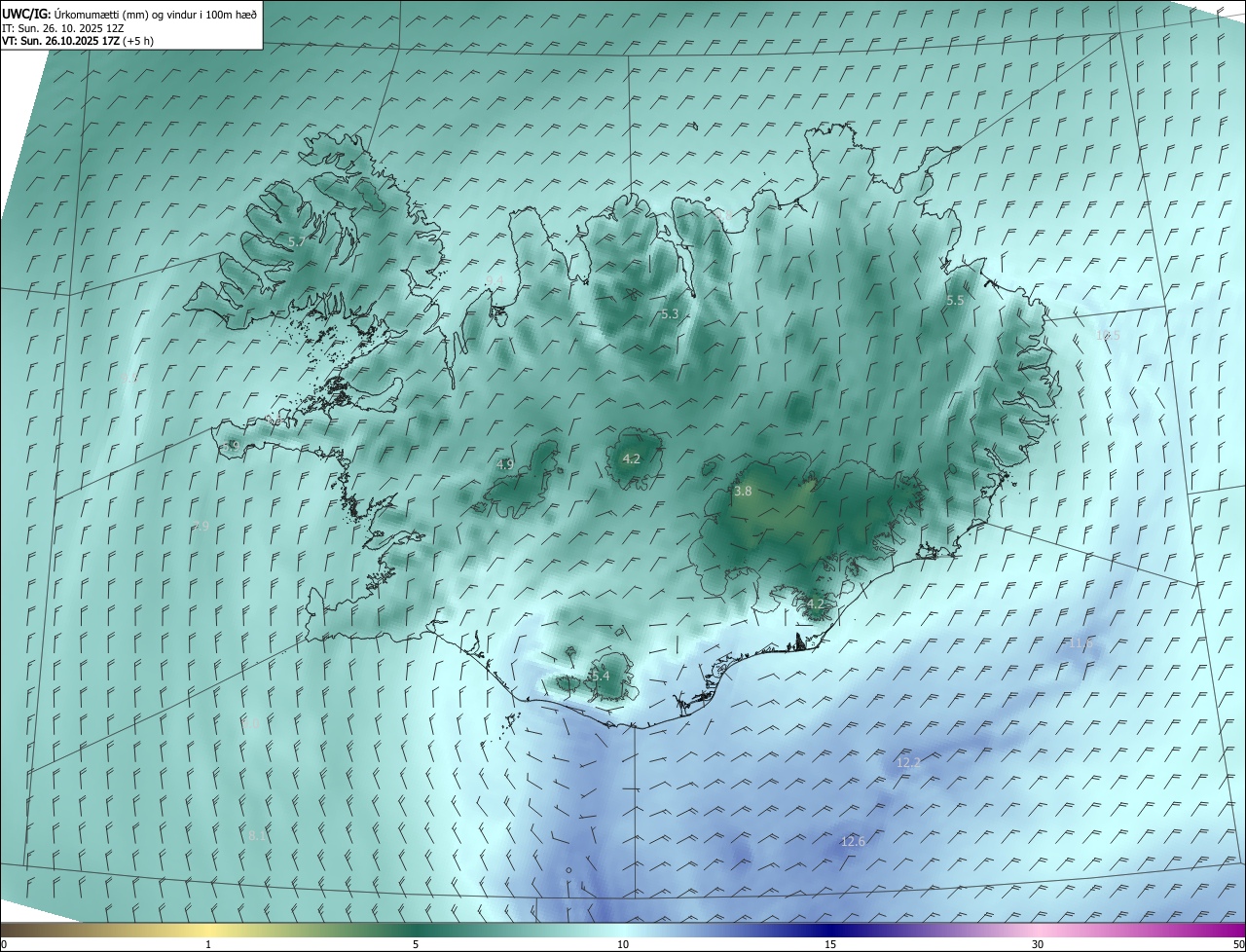
Task: Click the colour scale tick labelled 5
Action: click(x=416, y=945)
